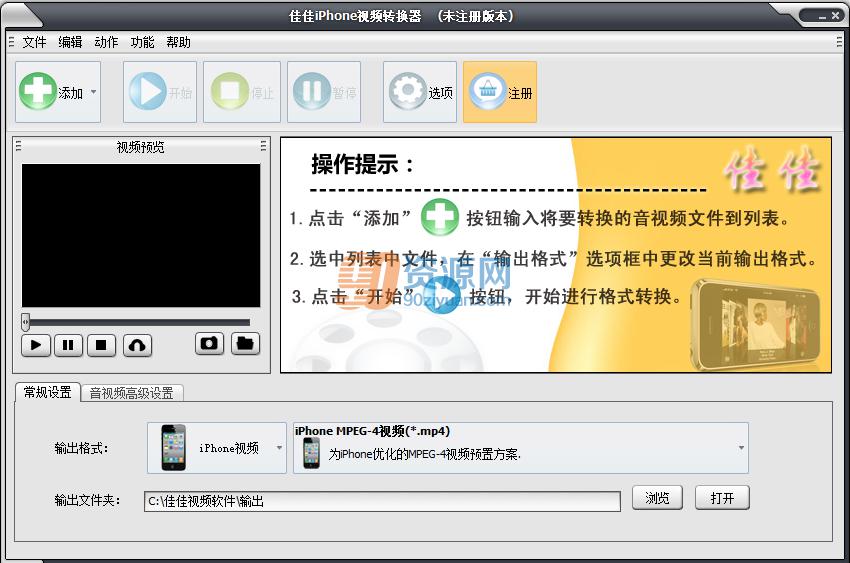Click the black video preview area
The width and height of the screenshot is (850, 563).
point(141,236)
